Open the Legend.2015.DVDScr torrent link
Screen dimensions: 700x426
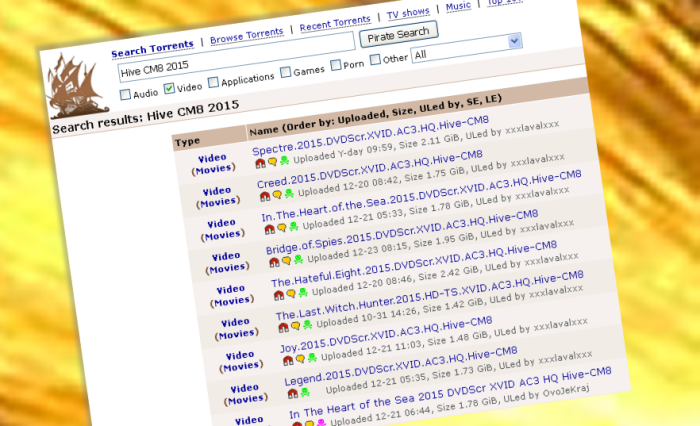(x=400, y=366)
